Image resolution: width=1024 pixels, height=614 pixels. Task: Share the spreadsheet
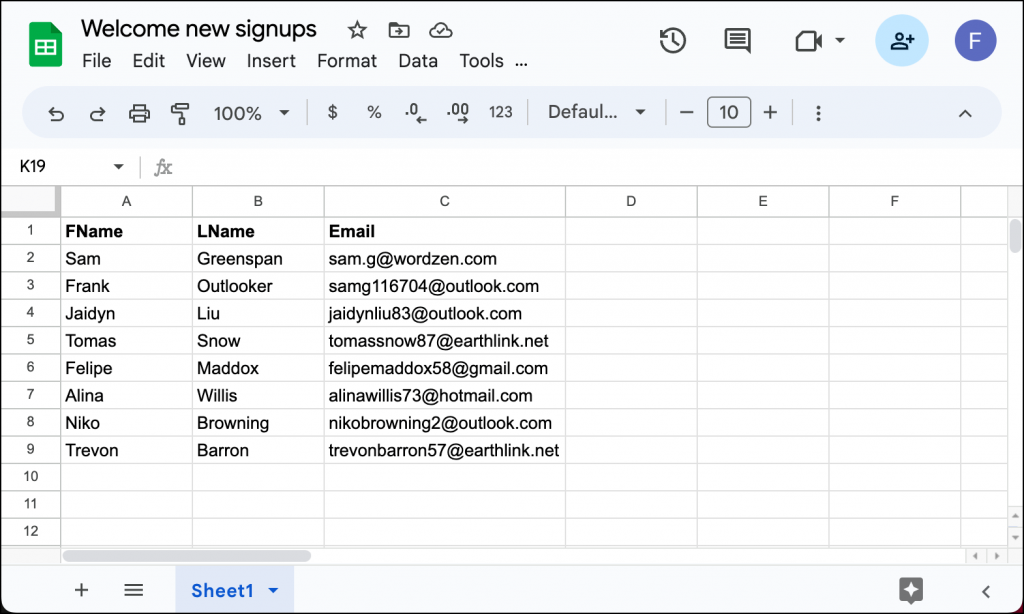pyautogui.click(x=901, y=41)
